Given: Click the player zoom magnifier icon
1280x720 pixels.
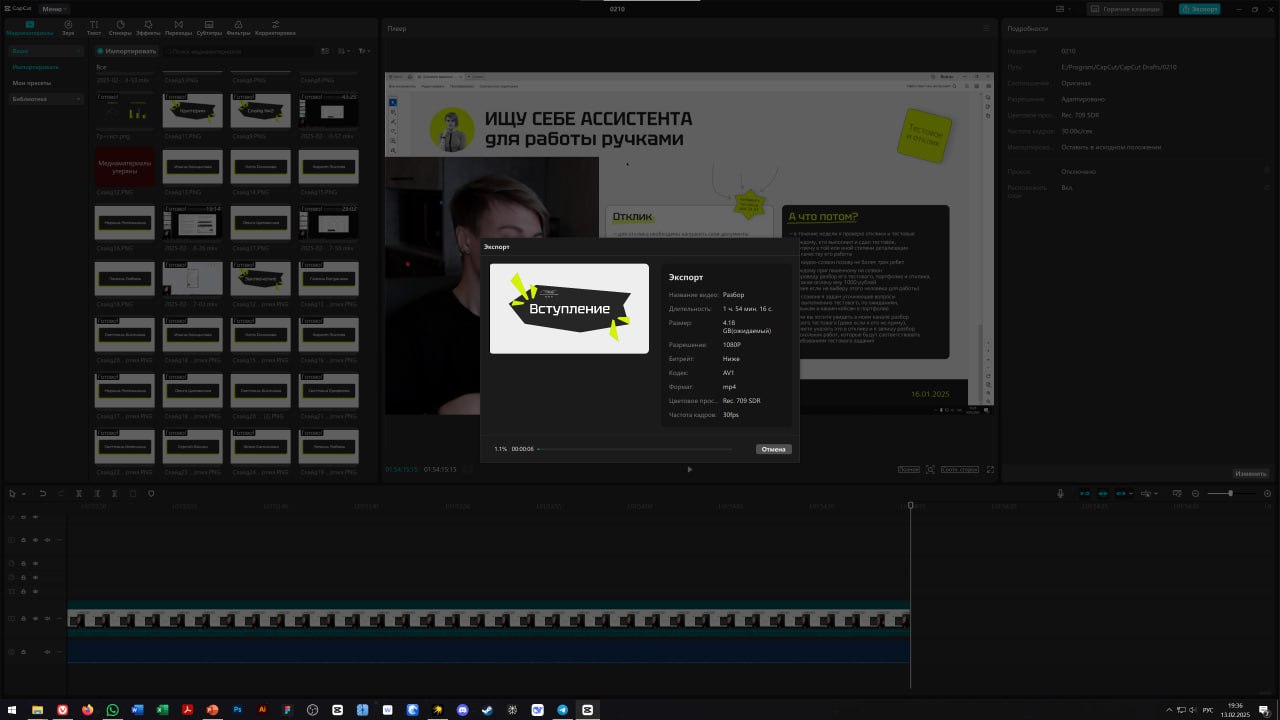Looking at the screenshot, I should tap(930, 469).
